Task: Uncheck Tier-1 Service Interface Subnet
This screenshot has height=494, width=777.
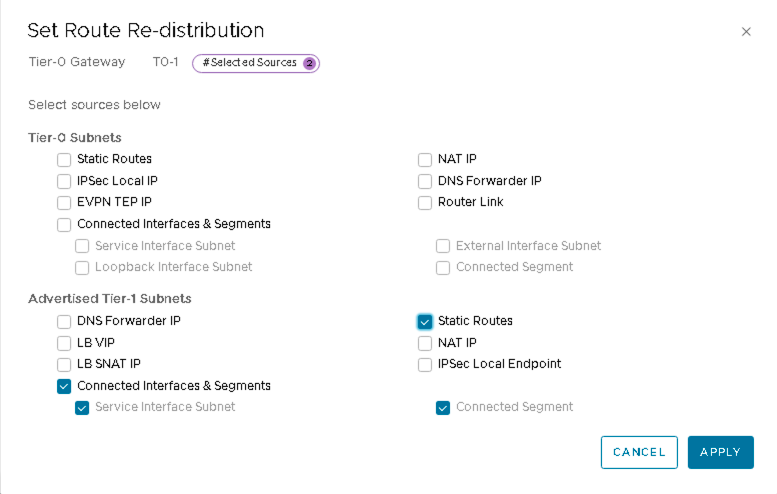Action: pyautogui.click(x=82, y=407)
